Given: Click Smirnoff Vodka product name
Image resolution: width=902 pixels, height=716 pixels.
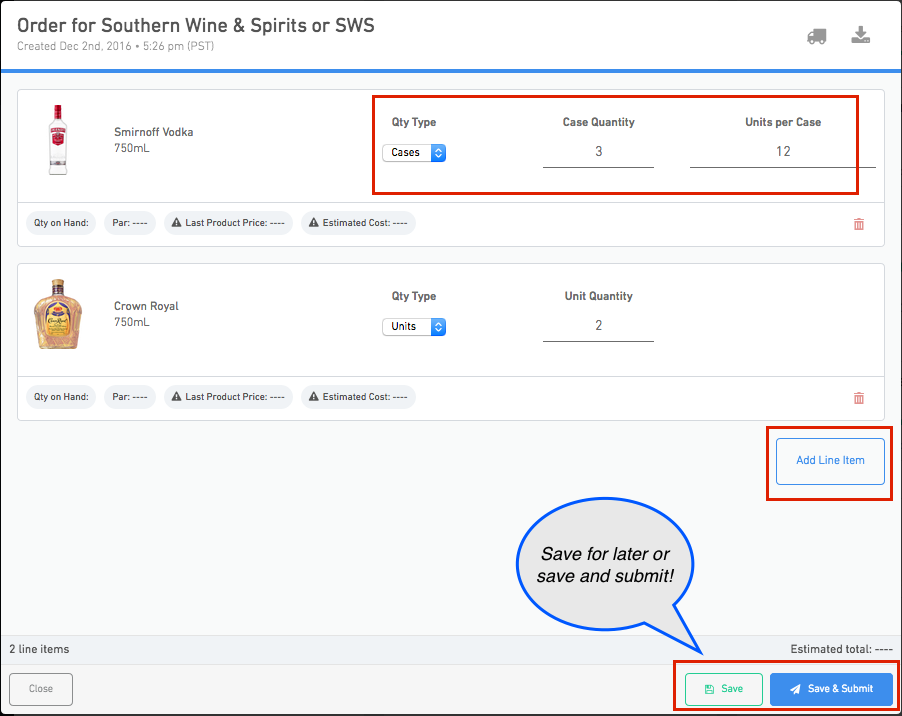Looking at the screenshot, I should click(x=154, y=132).
